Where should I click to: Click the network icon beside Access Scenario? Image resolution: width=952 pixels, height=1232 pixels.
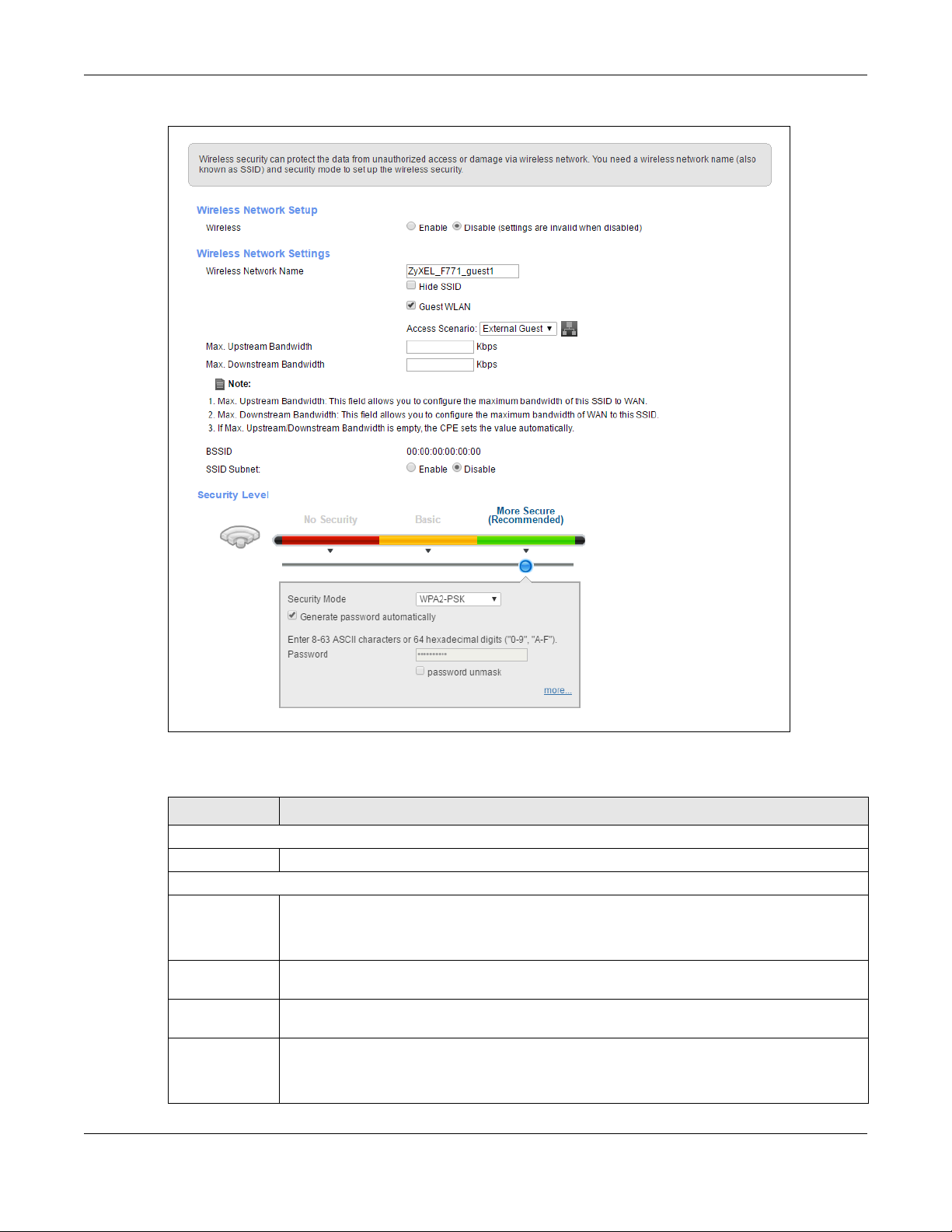(x=570, y=329)
